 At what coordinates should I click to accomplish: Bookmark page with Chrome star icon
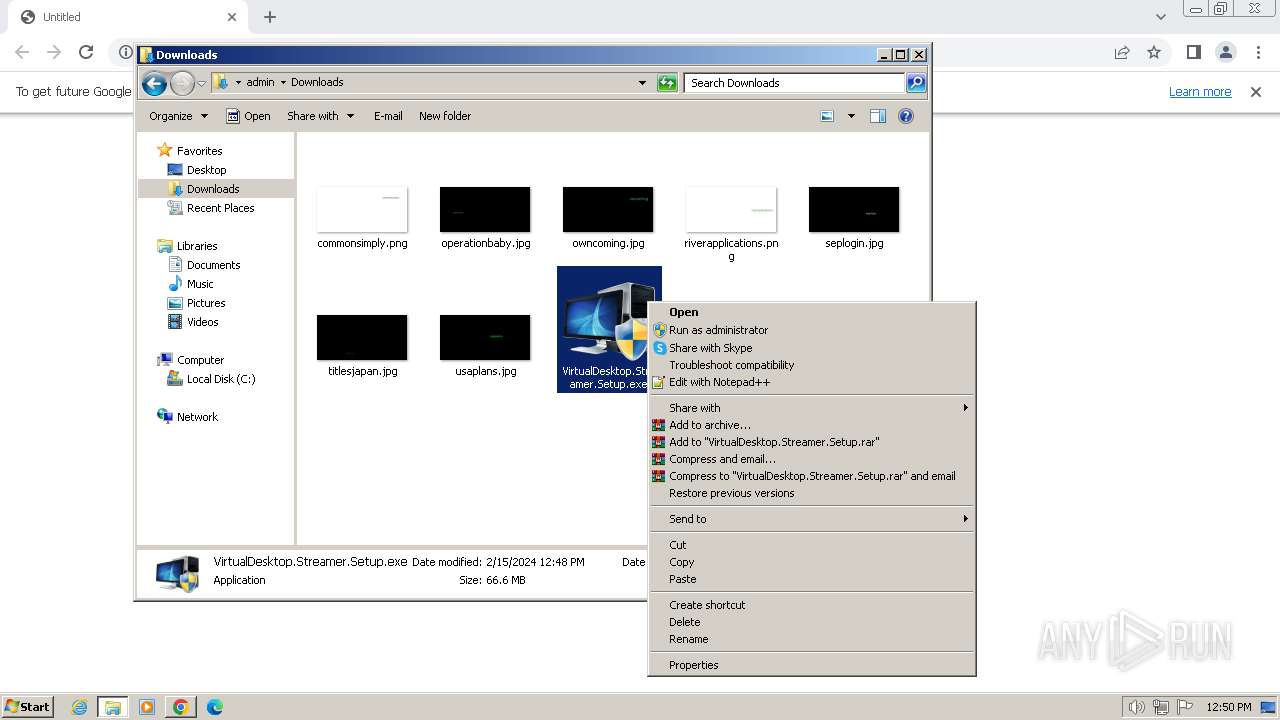pos(1154,52)
